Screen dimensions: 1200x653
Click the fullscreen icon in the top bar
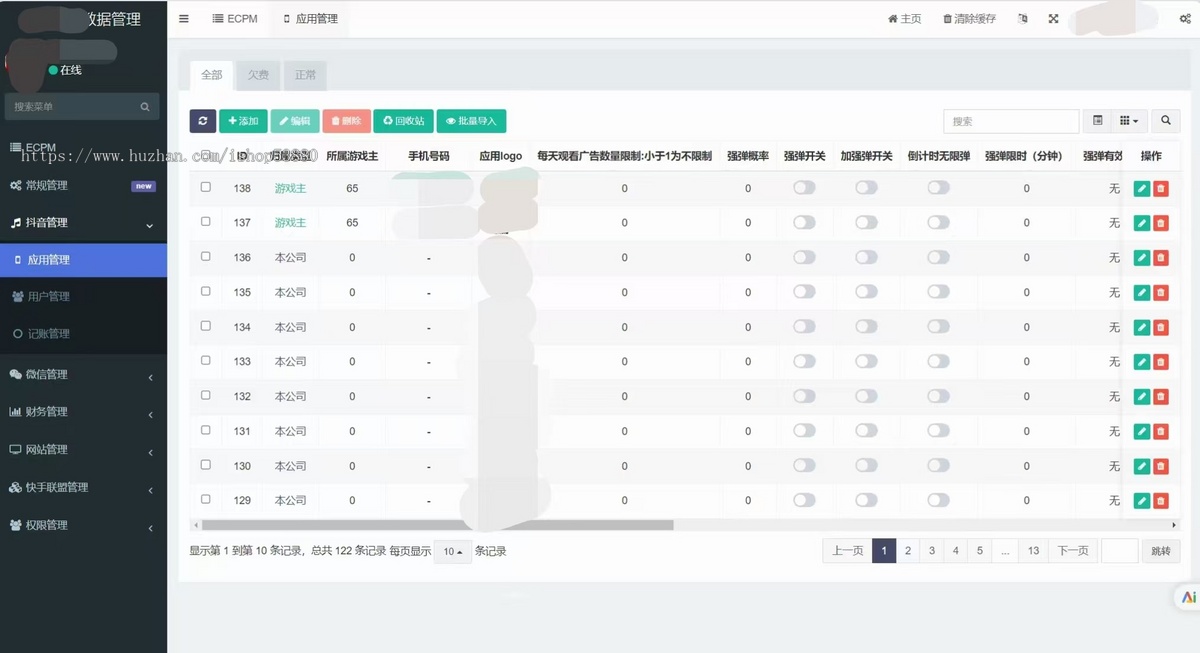tap(1052, 18)
